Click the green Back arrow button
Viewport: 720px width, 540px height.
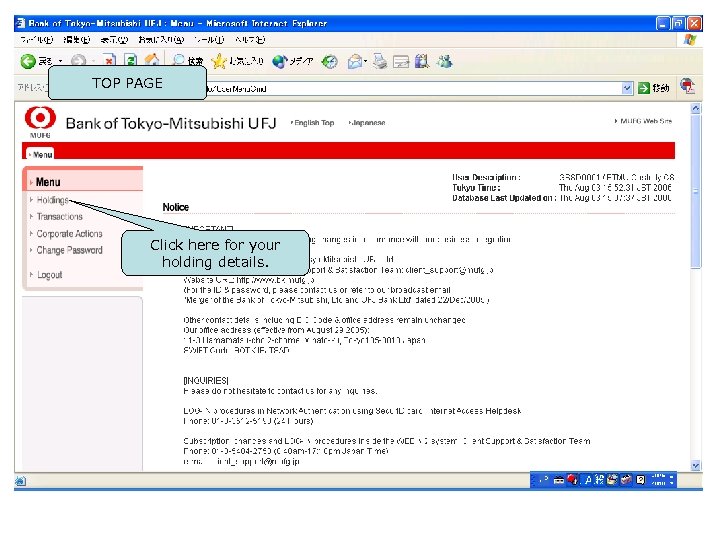(x=28, y=61)
